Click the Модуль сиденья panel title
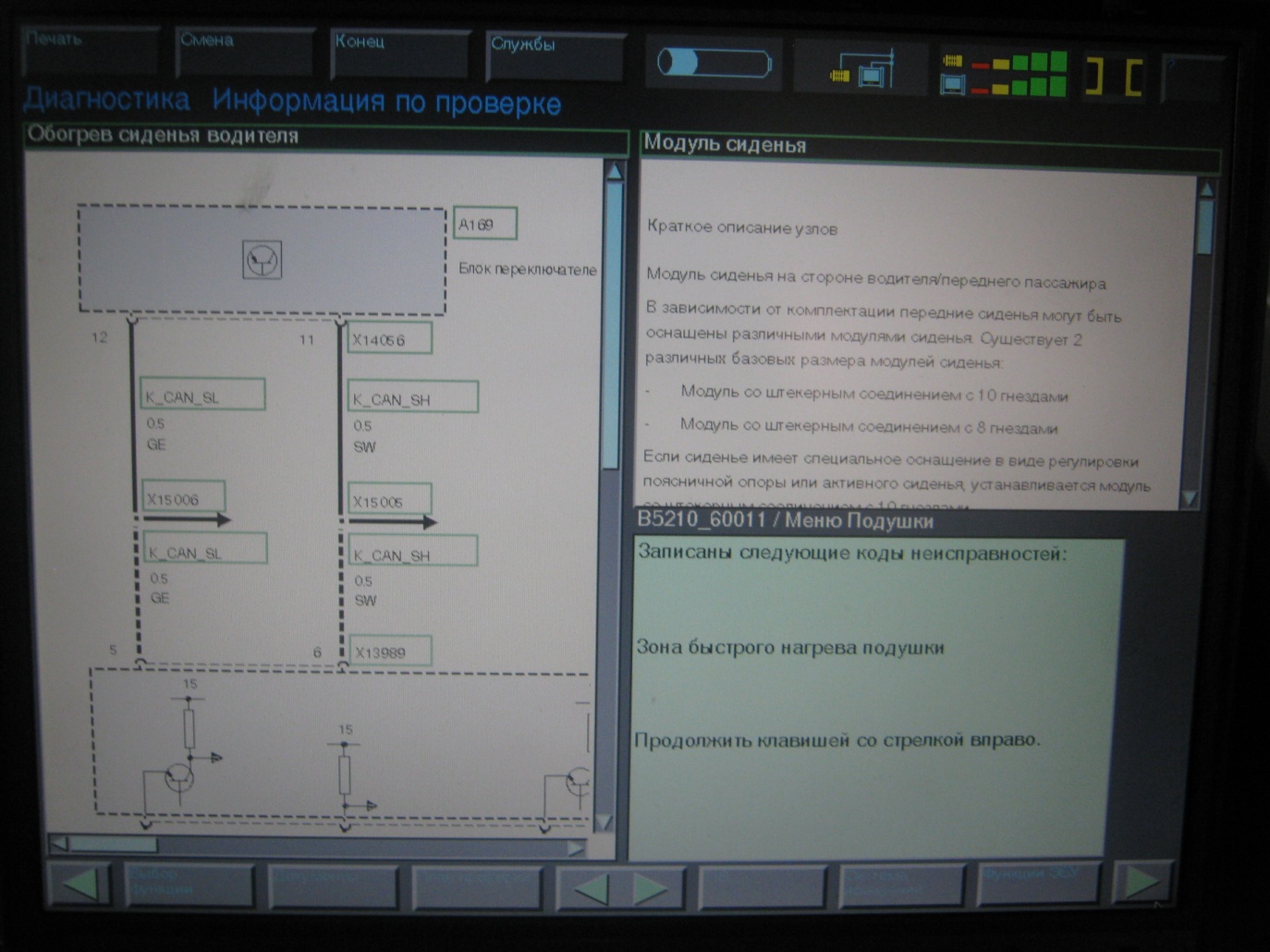 pos(725,144)
